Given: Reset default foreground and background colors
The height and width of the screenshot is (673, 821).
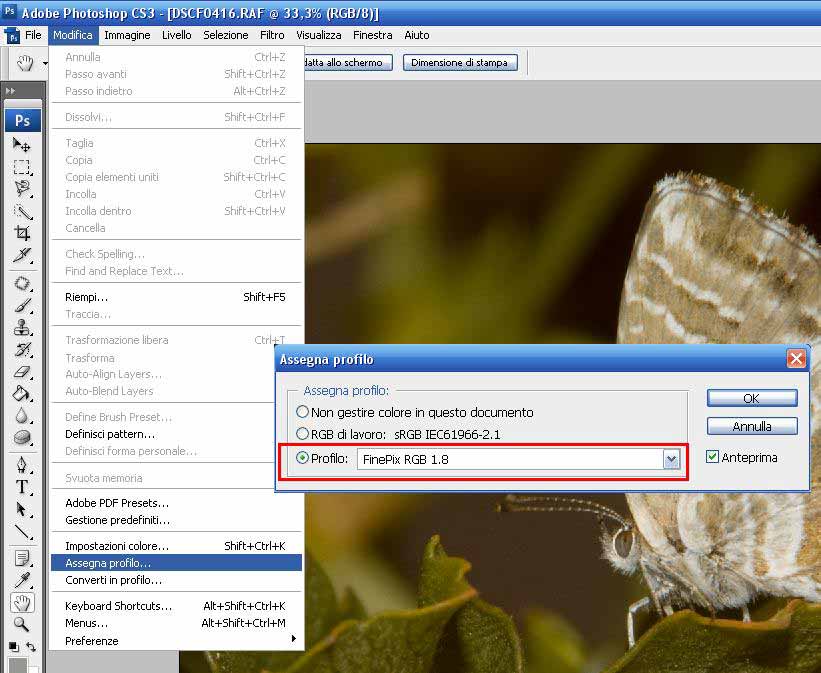Looking at the screenshot, I should click(14, 647).
